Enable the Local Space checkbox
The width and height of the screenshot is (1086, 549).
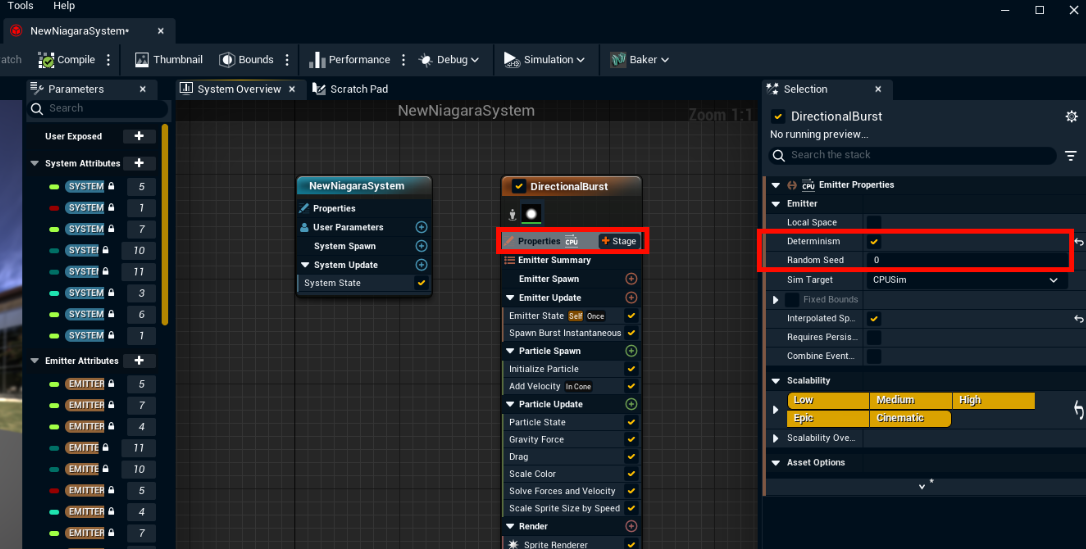874,222
